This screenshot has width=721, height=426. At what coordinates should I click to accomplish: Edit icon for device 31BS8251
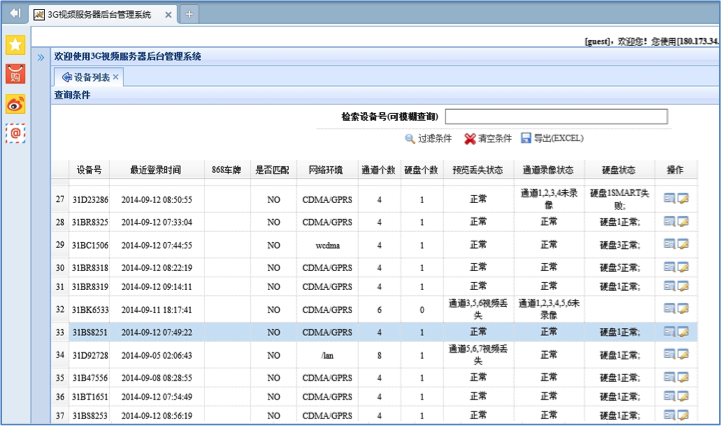tap(683, 331)
